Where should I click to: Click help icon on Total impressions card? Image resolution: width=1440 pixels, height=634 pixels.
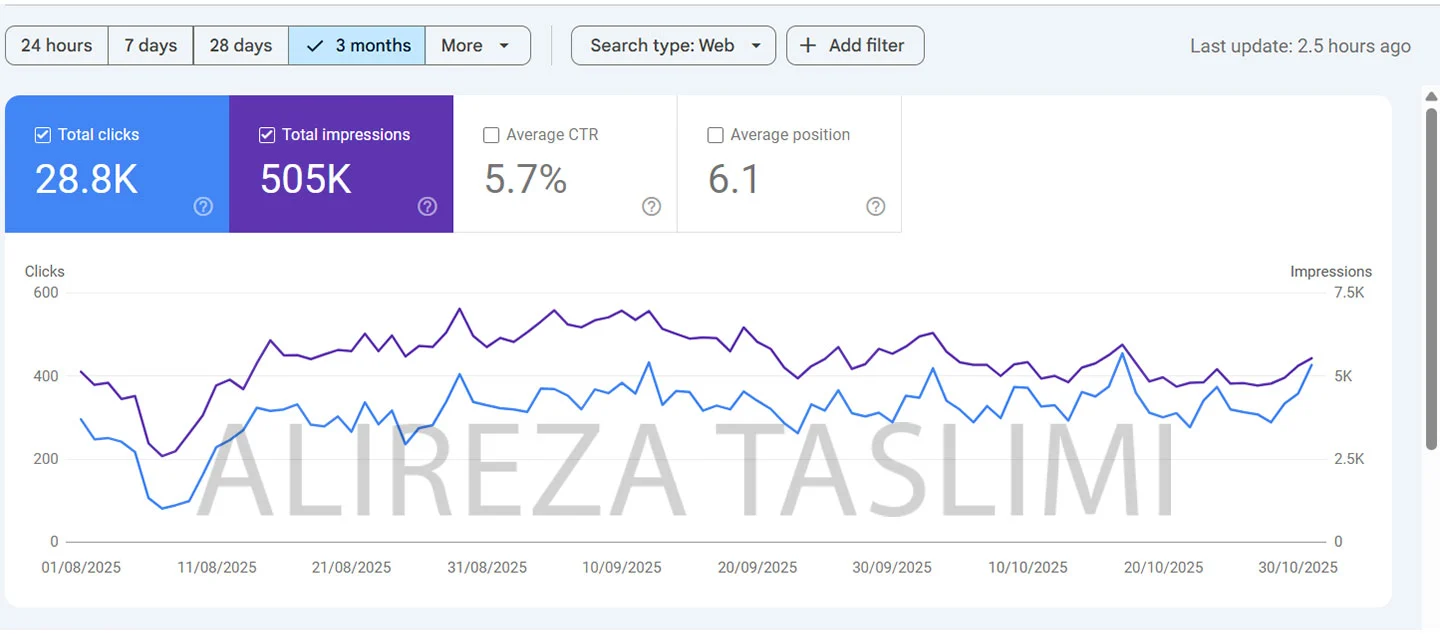pos(427,207)
